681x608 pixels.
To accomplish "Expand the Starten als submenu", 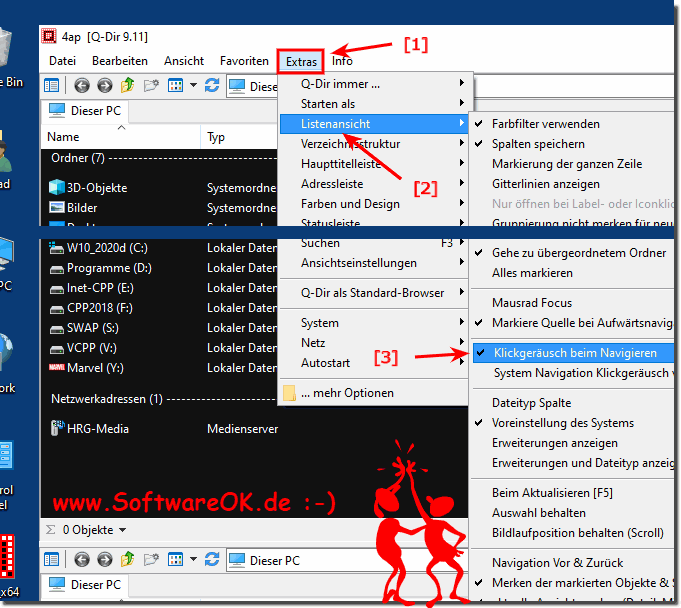I will 374,104.
